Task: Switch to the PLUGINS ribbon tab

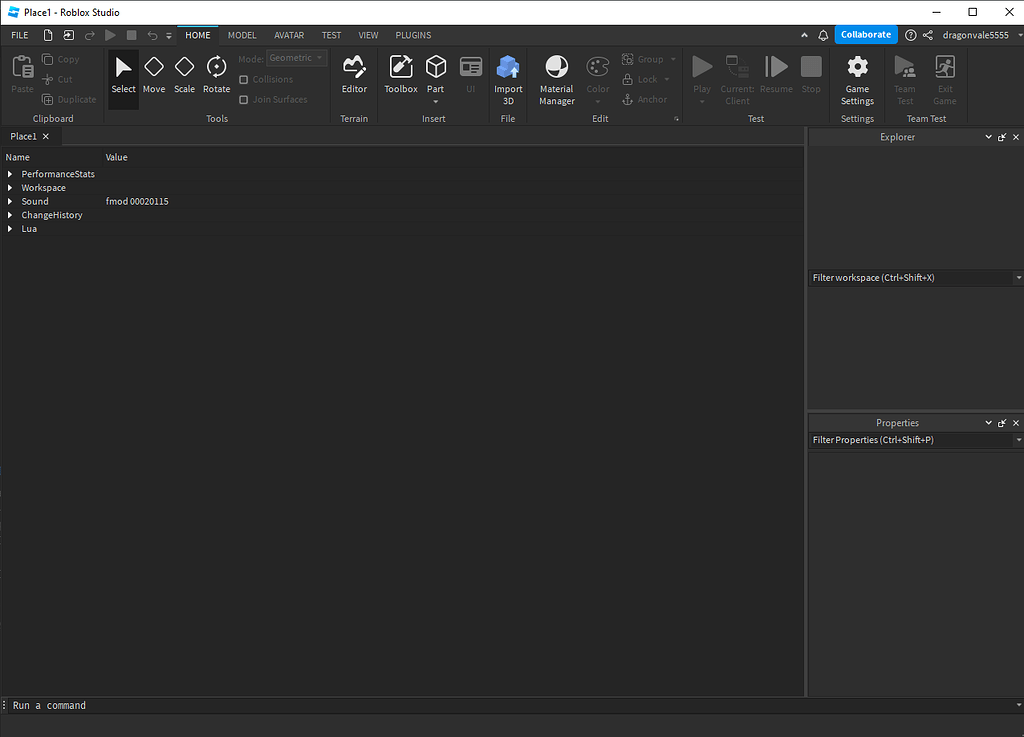Action: tap(413, 35)
